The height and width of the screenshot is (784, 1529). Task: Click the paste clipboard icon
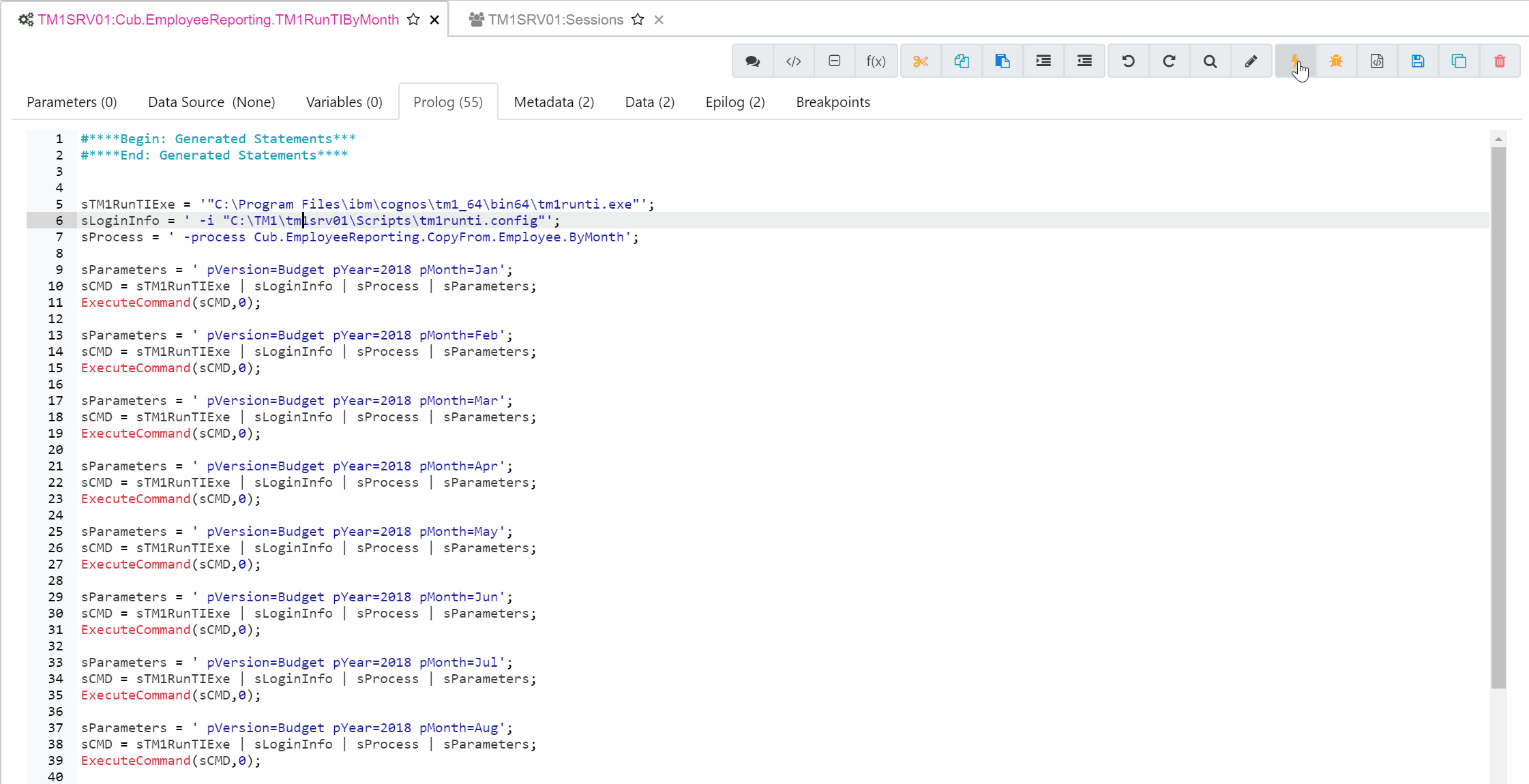(1002, 61)
